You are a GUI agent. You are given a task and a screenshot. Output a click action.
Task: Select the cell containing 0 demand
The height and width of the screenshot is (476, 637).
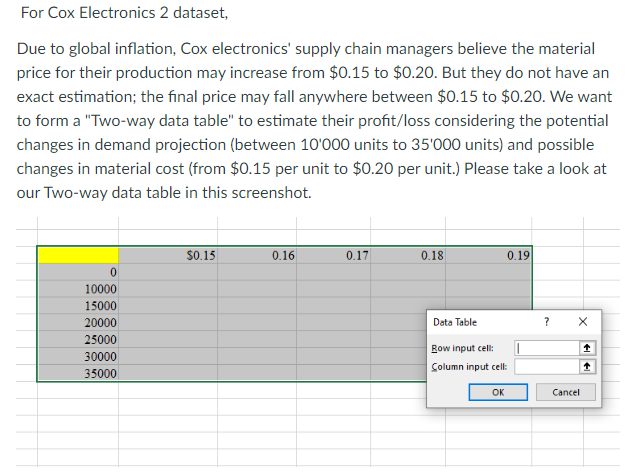(x=79, y=272)
